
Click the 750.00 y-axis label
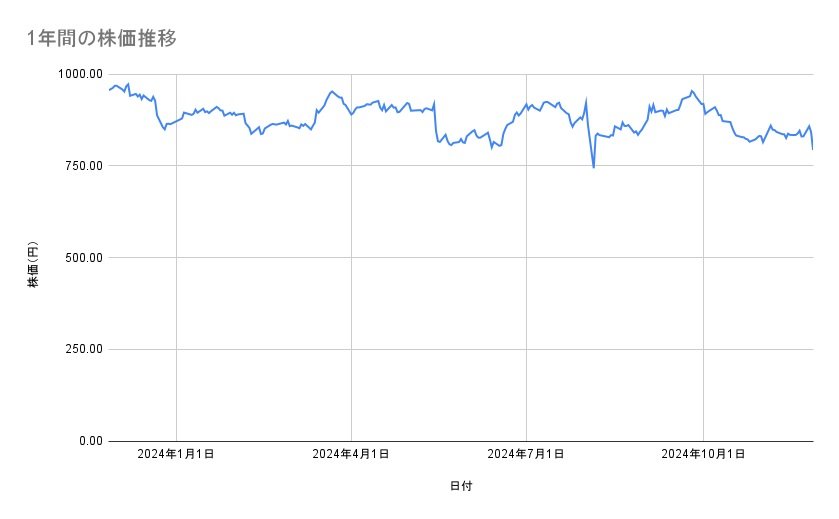tap(81, 166)
